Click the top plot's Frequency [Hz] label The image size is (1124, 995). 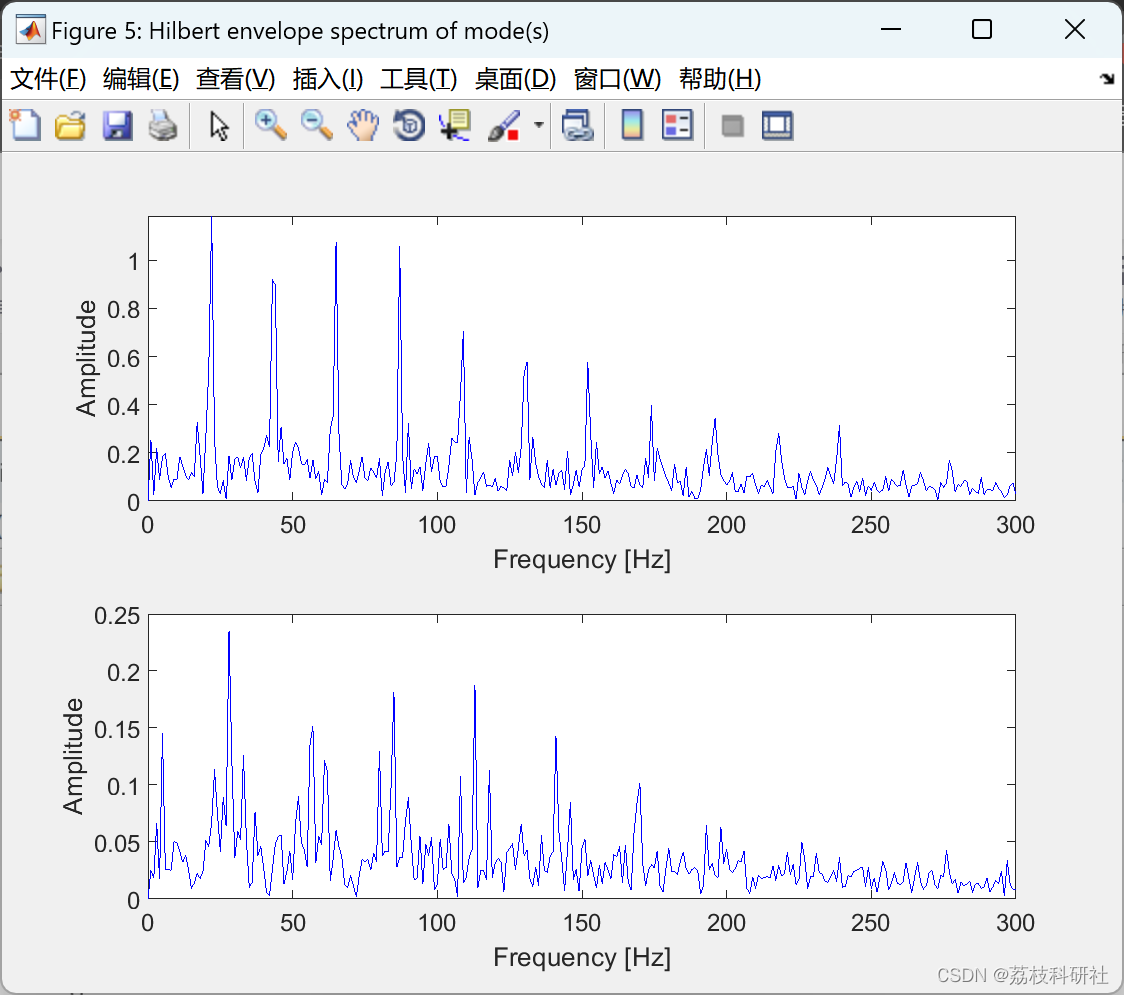tap(581, 559)
